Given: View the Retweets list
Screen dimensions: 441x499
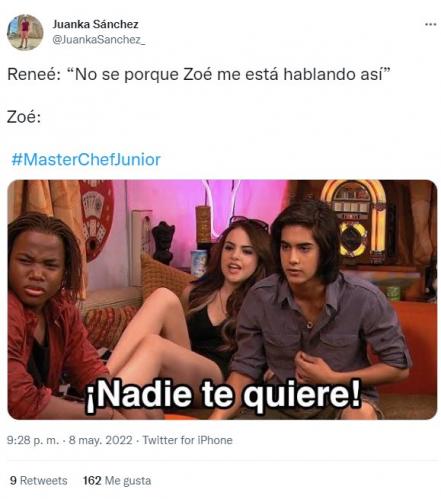Looking at the screenshot, I should click(x=38, y=480).
